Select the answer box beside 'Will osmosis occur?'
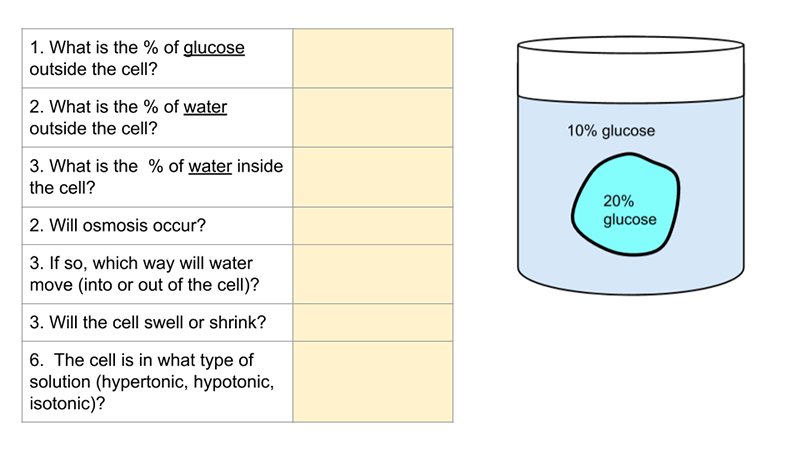 click(372, 225)
